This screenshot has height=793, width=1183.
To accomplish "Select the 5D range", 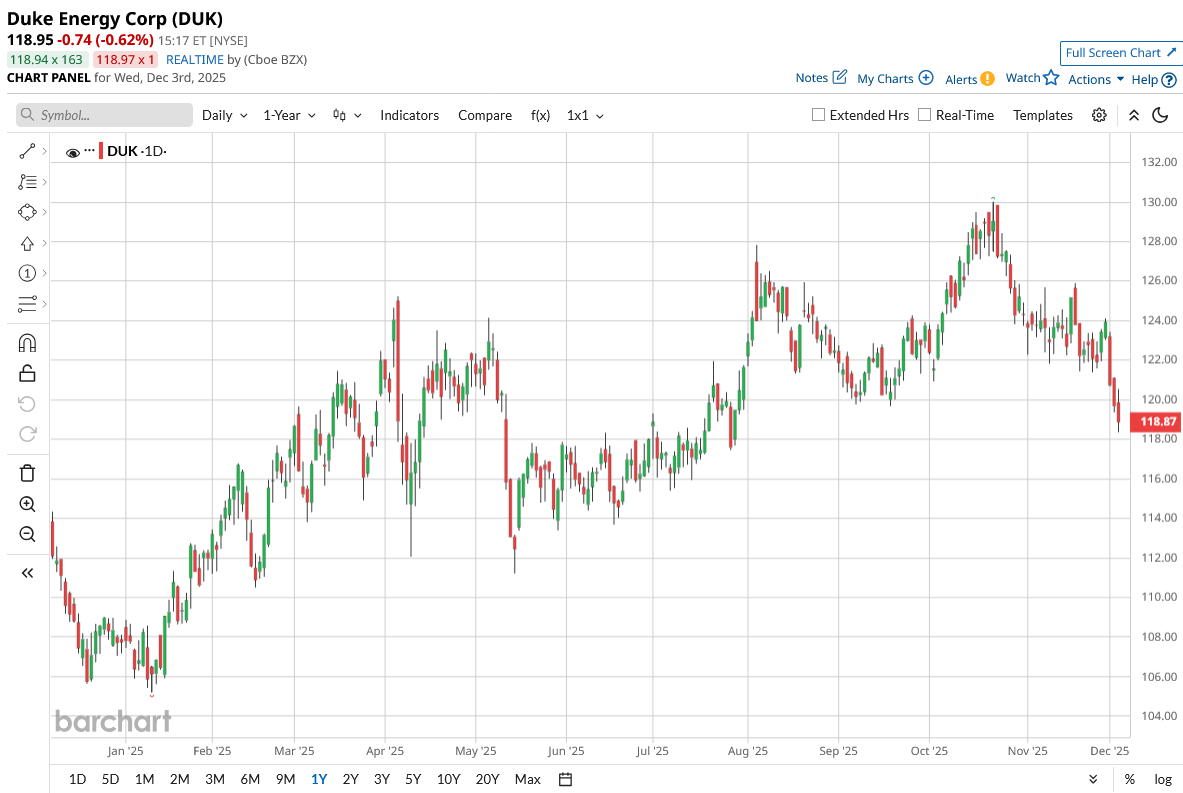I will point(110,779).
